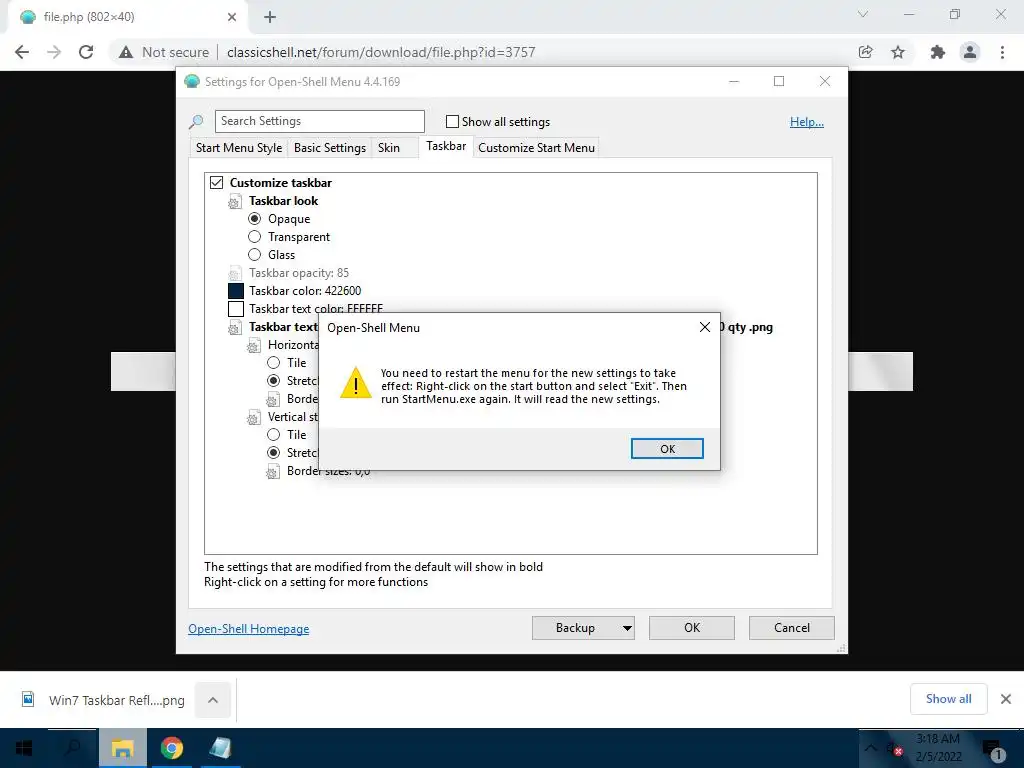The width and height of the screenshot is (1024, 768).
Task: Open the Chrome profile avatar
Action: (970, 52)
